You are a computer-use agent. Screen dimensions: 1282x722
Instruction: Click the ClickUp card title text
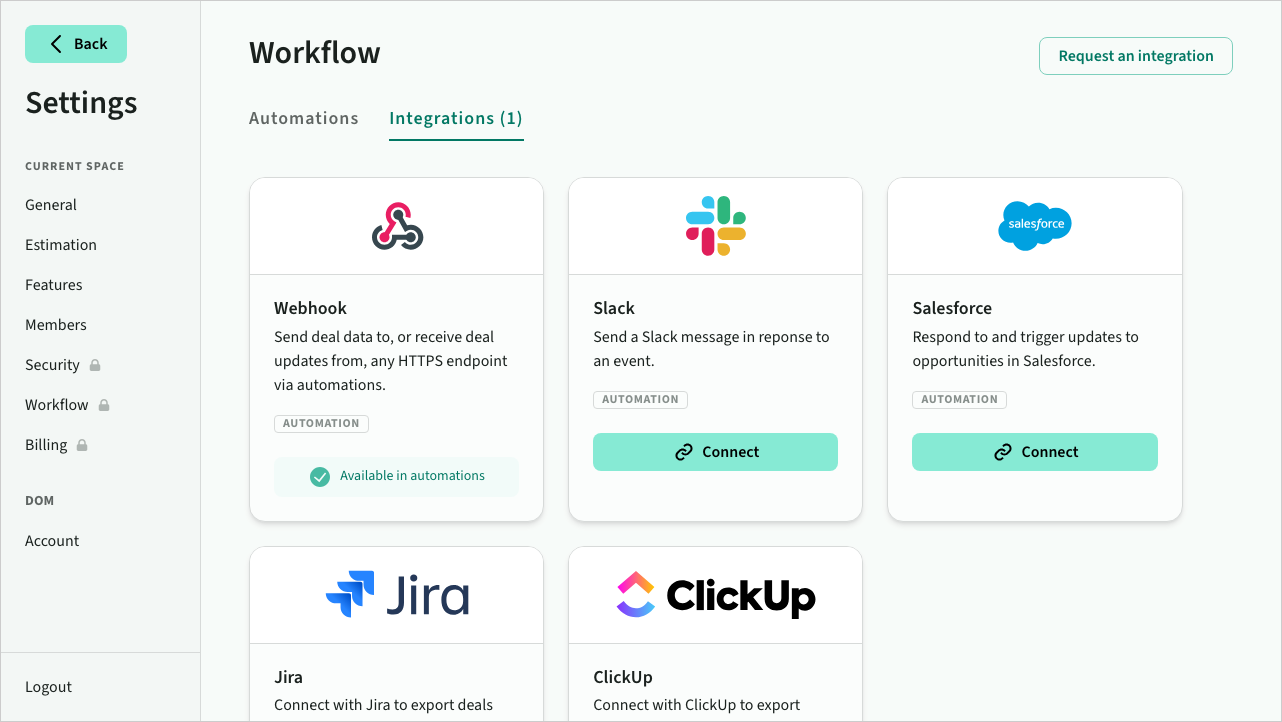[623, 677]
